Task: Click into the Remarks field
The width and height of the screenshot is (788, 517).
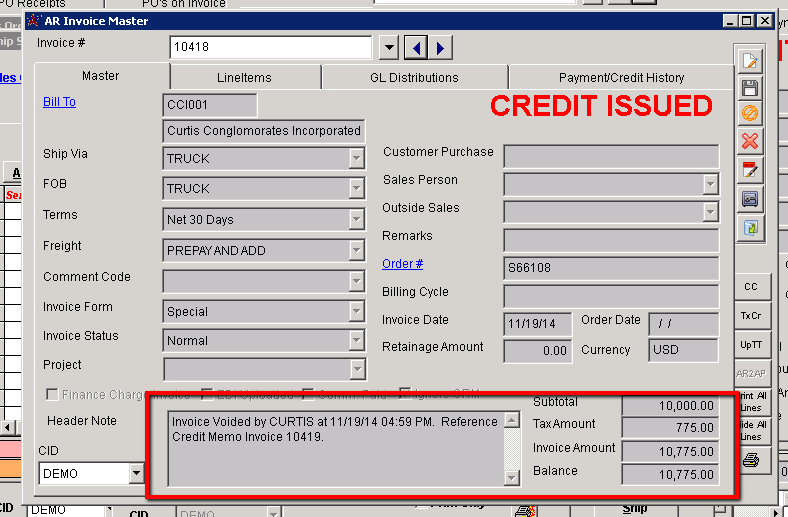Action: [610, 240]
